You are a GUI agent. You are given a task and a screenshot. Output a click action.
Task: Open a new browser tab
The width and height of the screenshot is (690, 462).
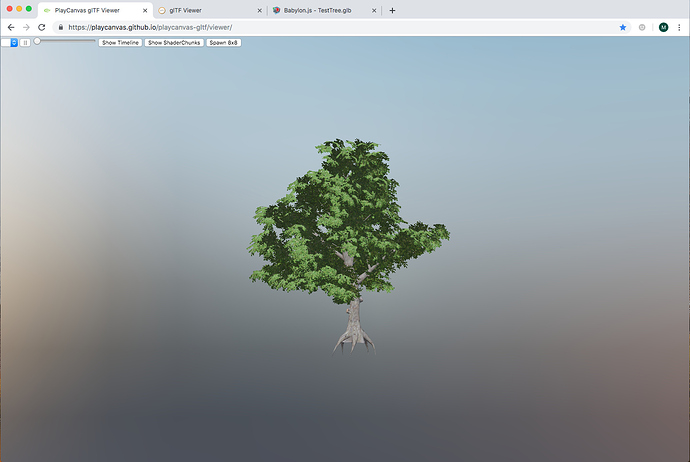coord(392,10)
